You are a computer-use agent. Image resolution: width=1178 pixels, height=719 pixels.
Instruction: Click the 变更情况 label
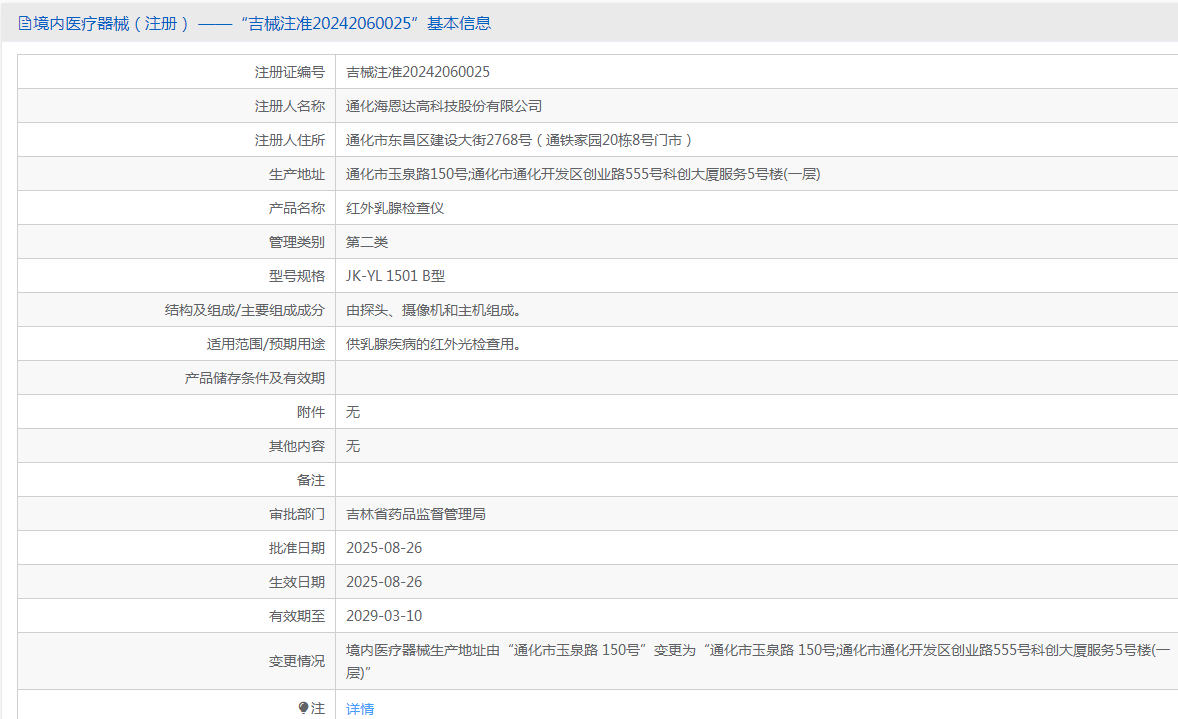(297, 661)
